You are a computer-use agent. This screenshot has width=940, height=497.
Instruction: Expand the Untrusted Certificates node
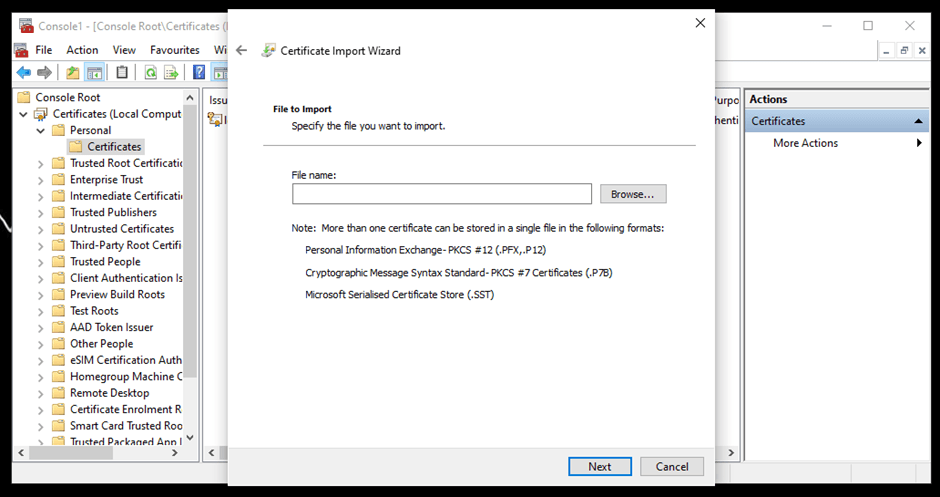click(x=41, y=228)
